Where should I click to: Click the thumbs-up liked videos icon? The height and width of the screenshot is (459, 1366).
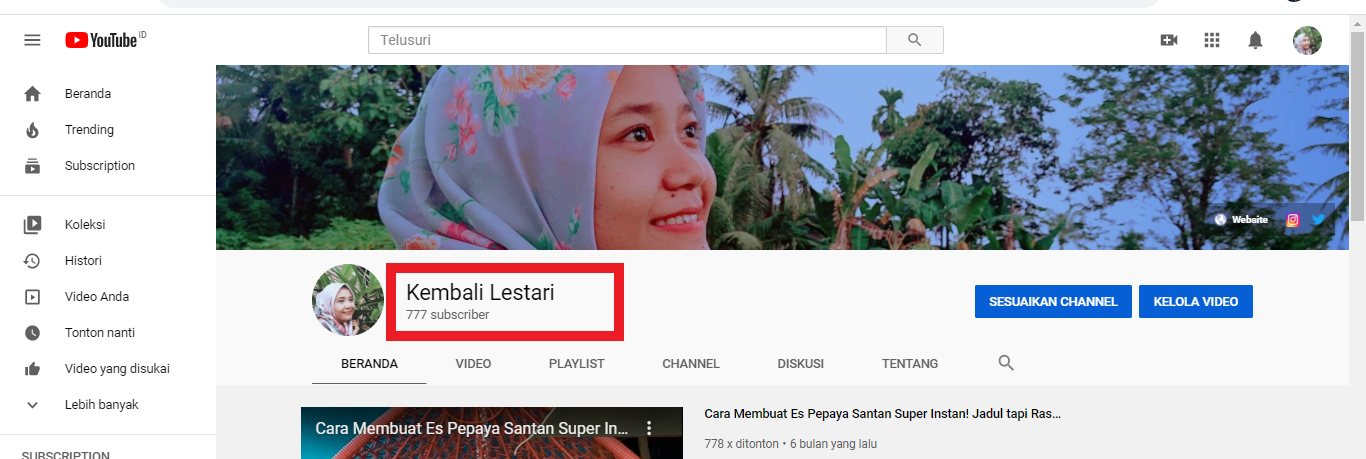(x=32, y=369)
